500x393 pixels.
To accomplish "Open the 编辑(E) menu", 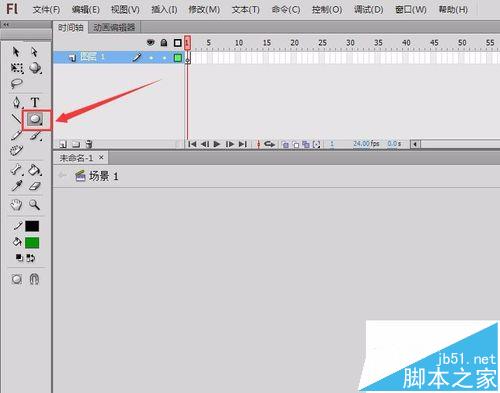I will tap(86, 9).
